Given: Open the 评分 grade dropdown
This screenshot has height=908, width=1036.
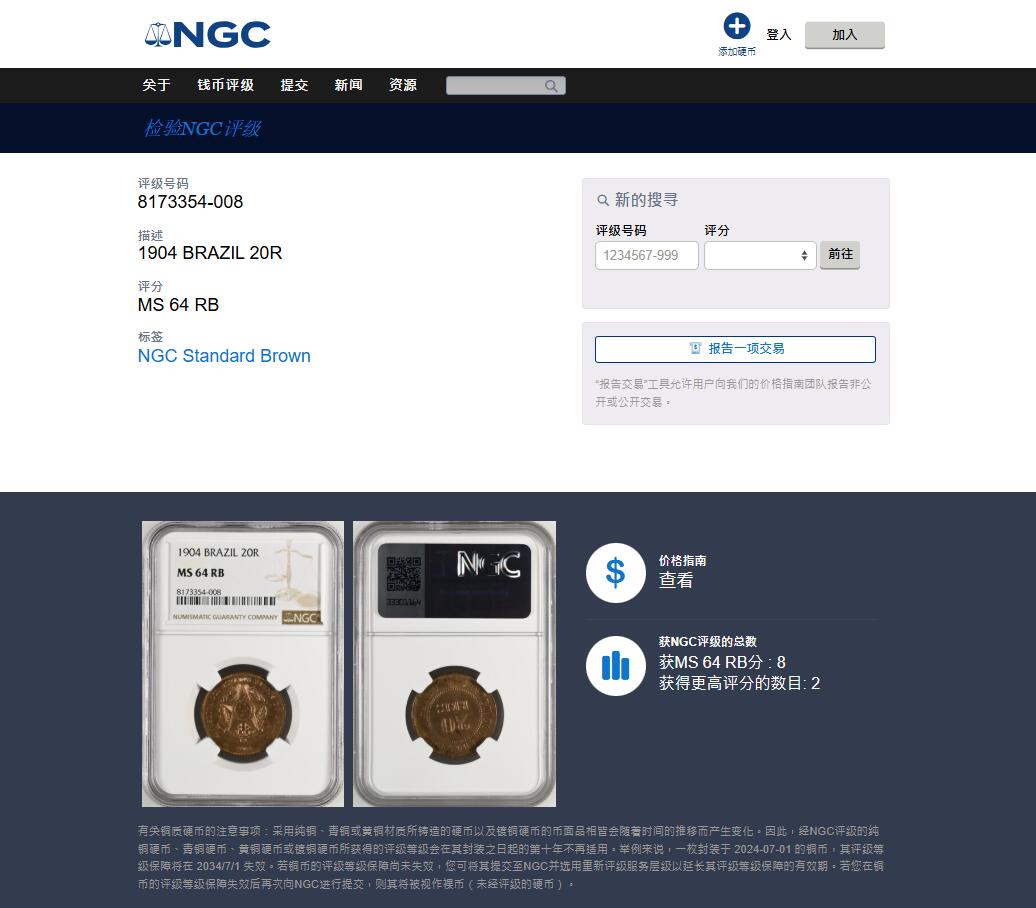Looking at the screenshot, I should click(760, 256).
